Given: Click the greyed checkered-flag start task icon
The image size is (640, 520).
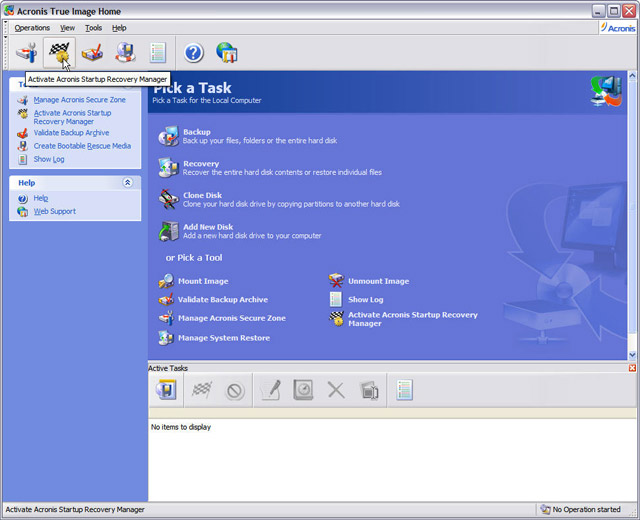Looking at the screenshot, I should pyautogui.click(x=202, y=390).
